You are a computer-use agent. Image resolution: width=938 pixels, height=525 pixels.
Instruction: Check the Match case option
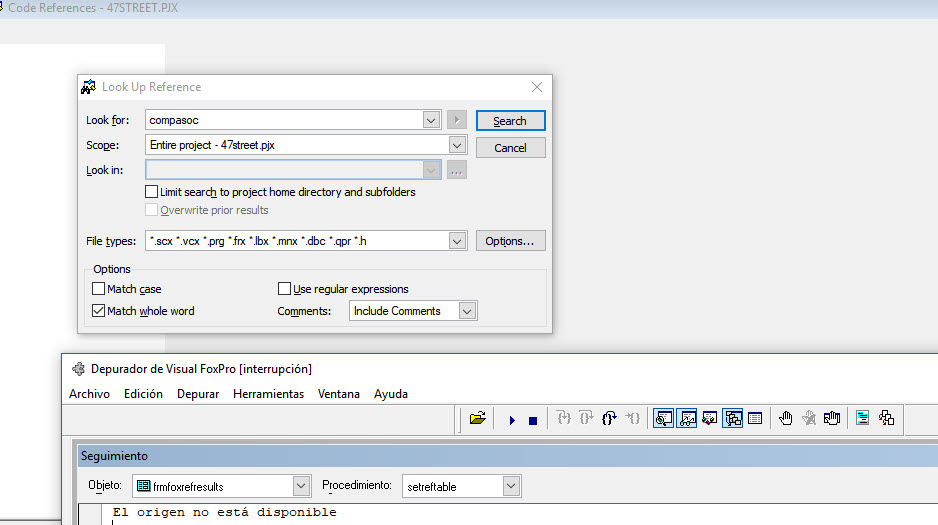[x=99, y=289]
